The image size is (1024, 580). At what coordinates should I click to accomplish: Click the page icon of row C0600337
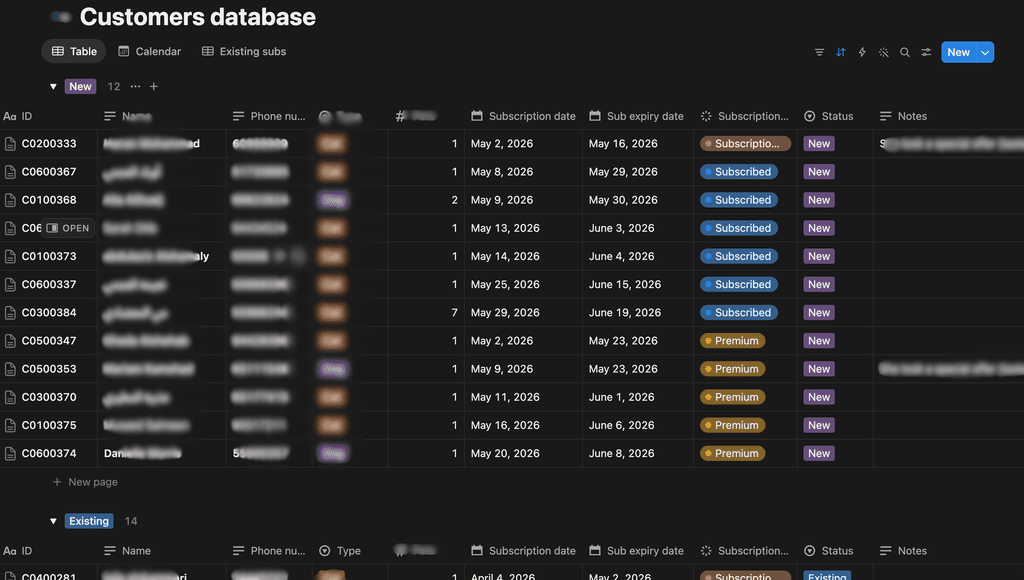coord(10,284)
